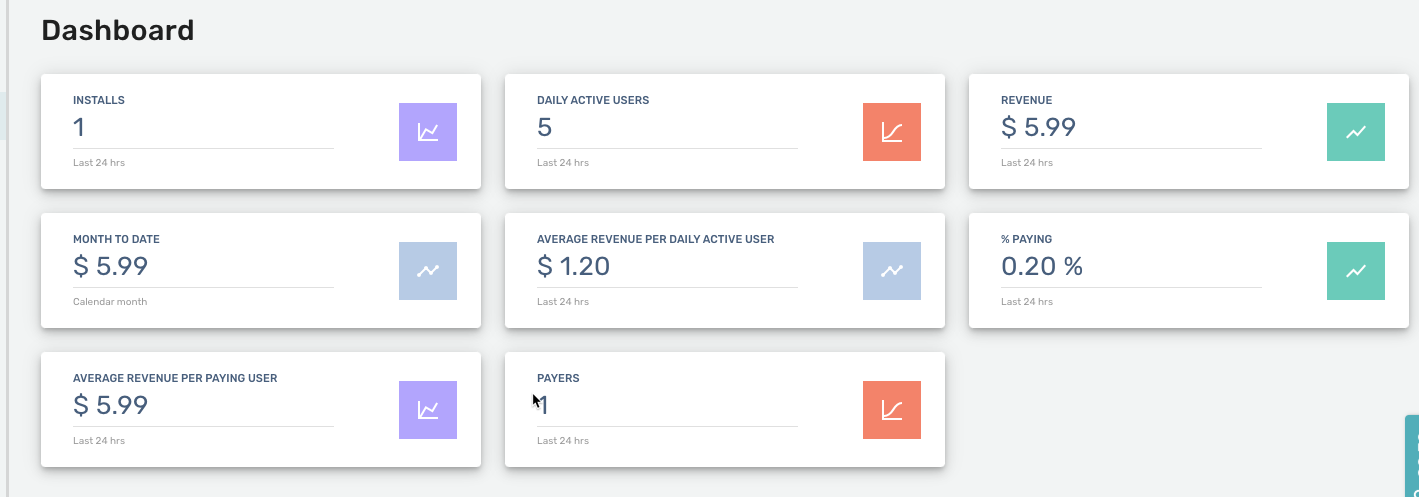Viewport: 1419px width, 497px height.
Task: Click the Calendar month caption text
Action: (110, 301)
